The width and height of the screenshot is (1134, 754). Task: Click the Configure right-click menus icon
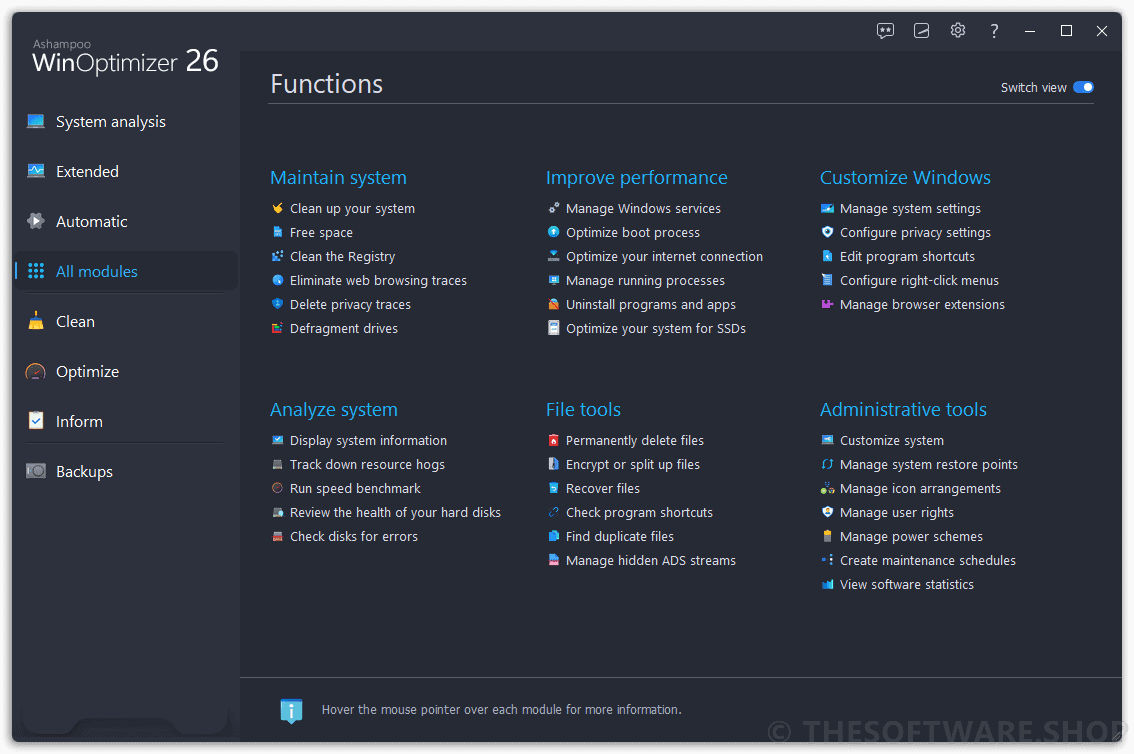coord(827,280)
